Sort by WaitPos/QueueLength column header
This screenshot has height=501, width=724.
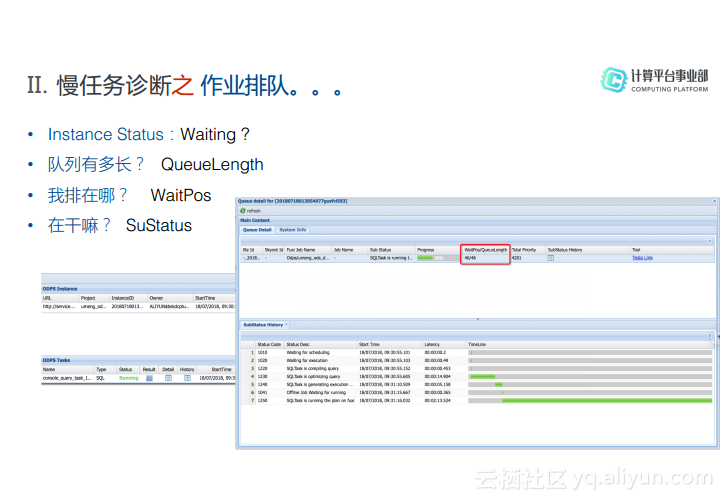(x=485, y=250)
